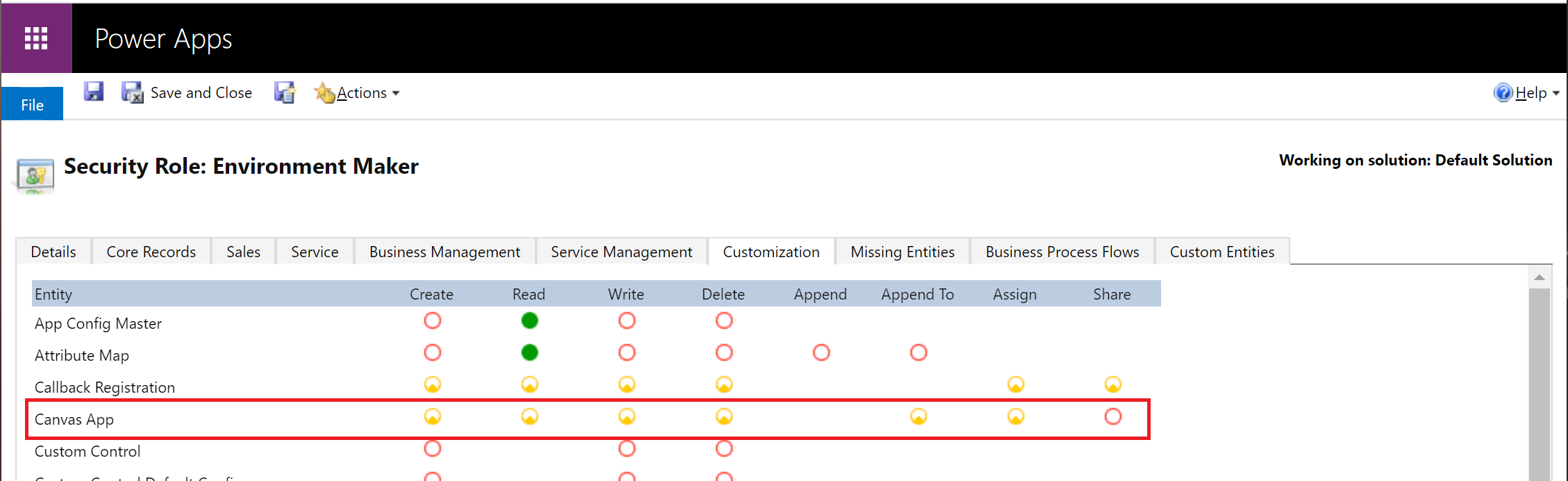The image size is (1568, 481).
Task: Click the scrollbar up arrow
Action: point(1540,277)
